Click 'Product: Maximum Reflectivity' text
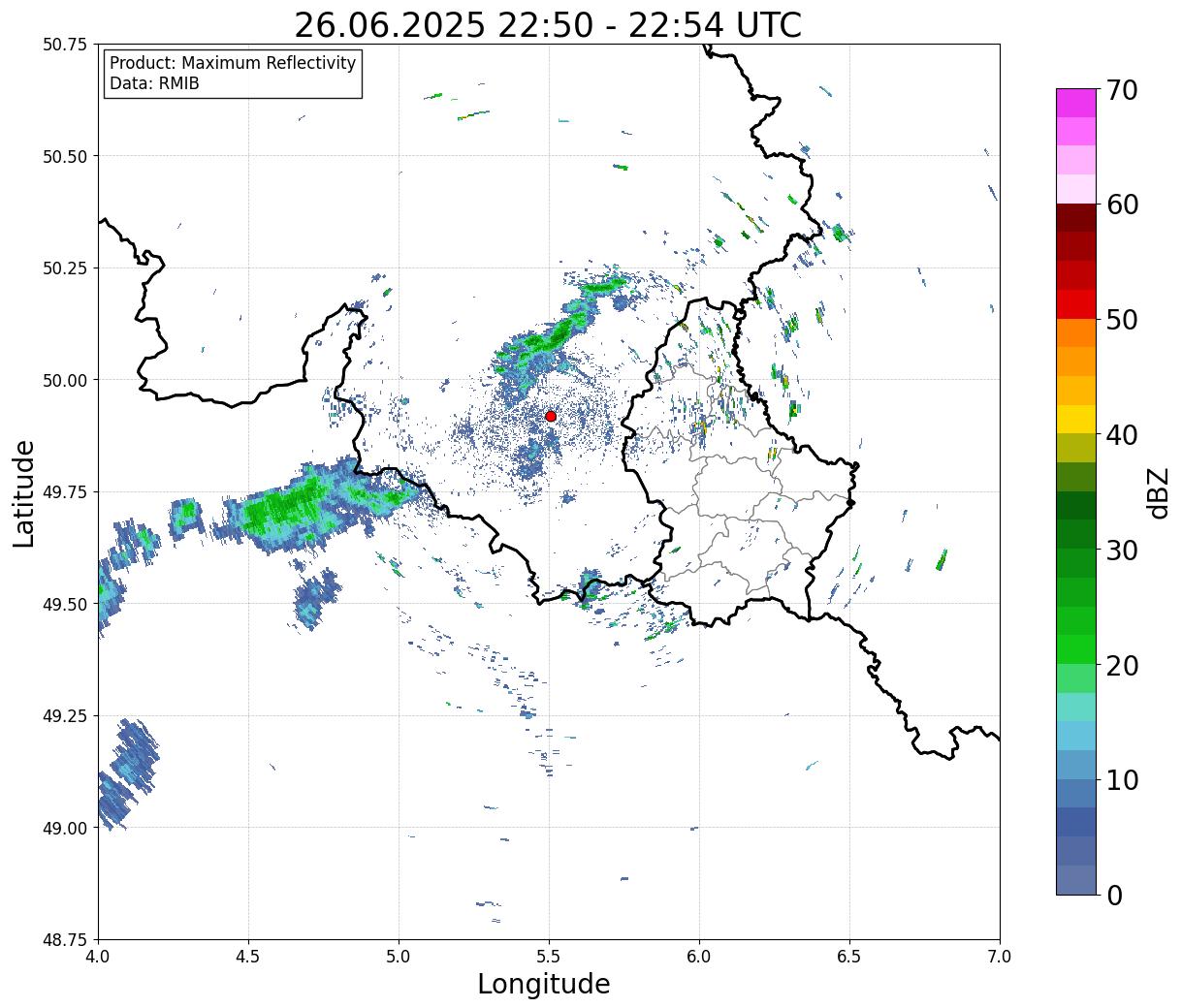1182x1008 pixels. pos(233,63)
